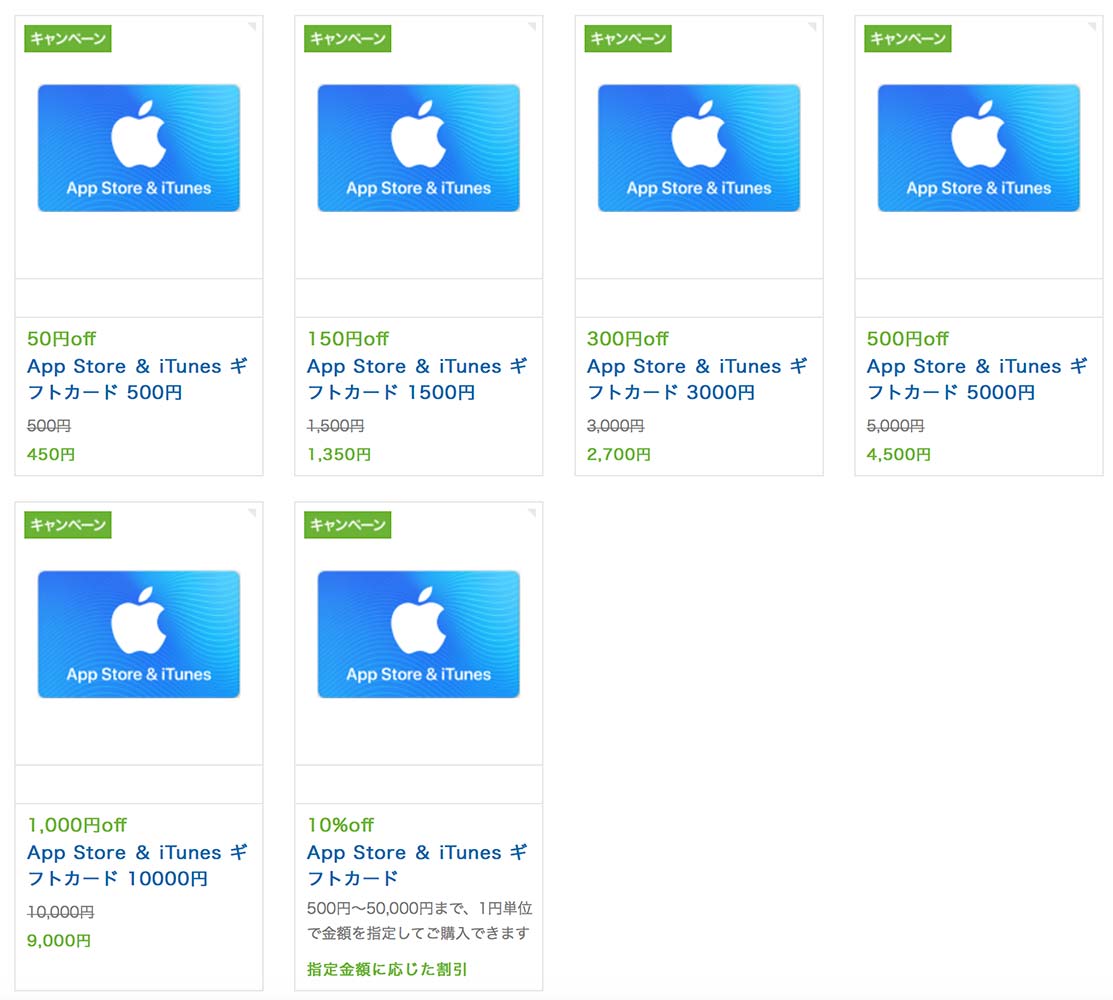Select the 50円off label
The width and height of the screenshot is (1113, 1000).
click(x=61, y=339)
